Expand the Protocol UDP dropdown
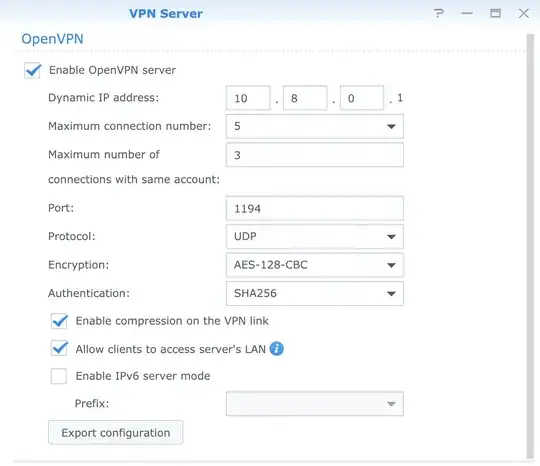The height and width of the screenshot is (466, 540). (x=315, y=237)
